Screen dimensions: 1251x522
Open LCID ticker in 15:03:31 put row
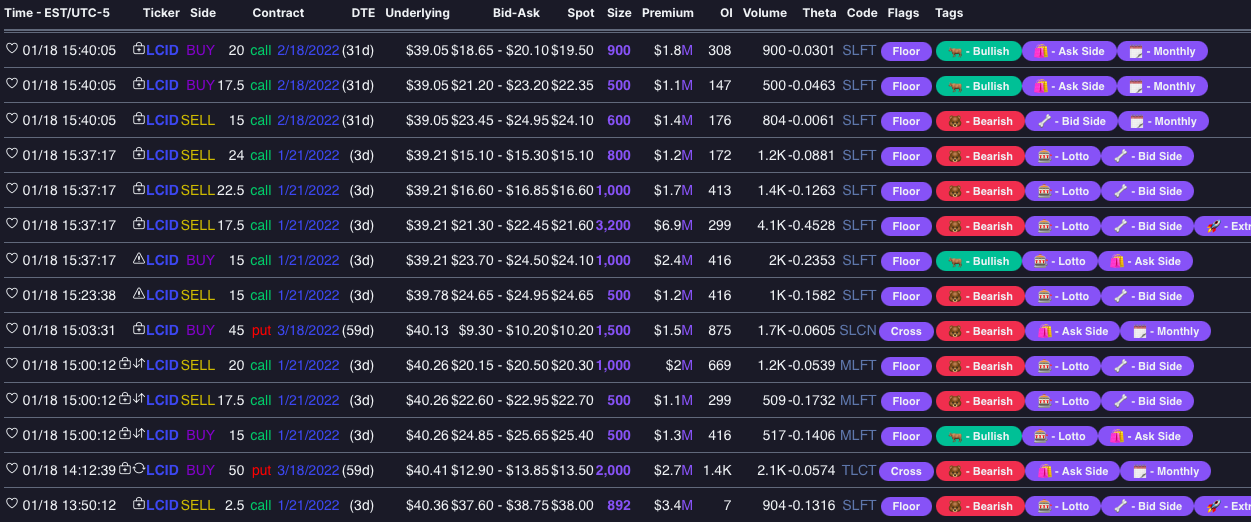pos(162,330)
